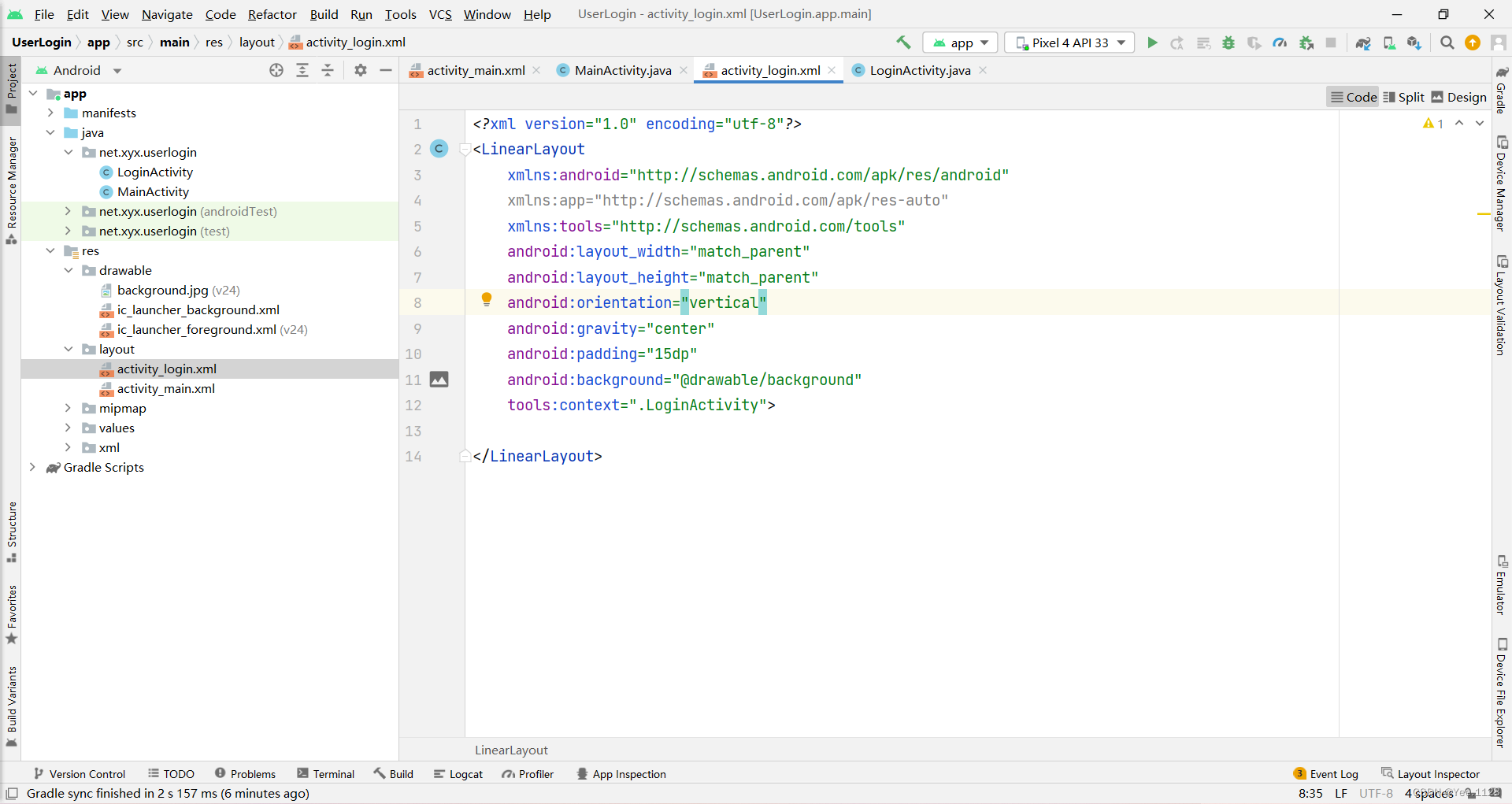Image resolution: width=1512 pixels, height=804 pixels.
Task: Hide the Project panel with minus icon
Action: coord(386,70)
